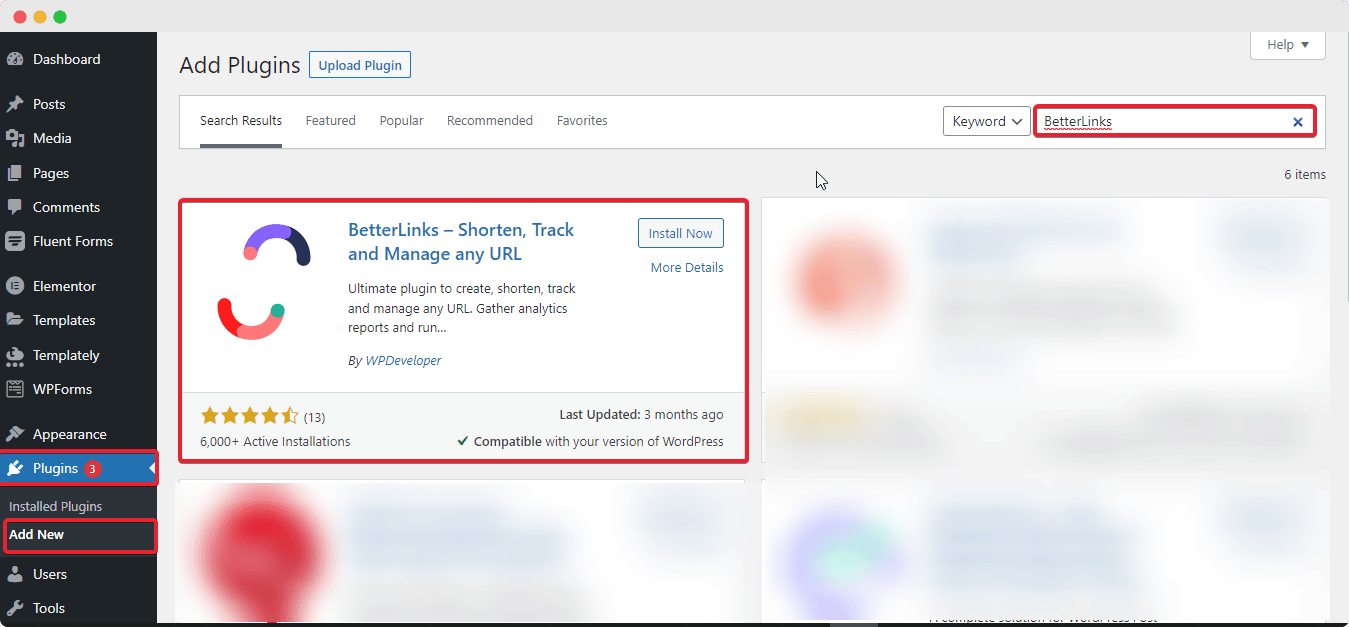The height and width of the screenshot is (627, 1349).
Task: Open the WPForms icon
Action: point(15,389)
